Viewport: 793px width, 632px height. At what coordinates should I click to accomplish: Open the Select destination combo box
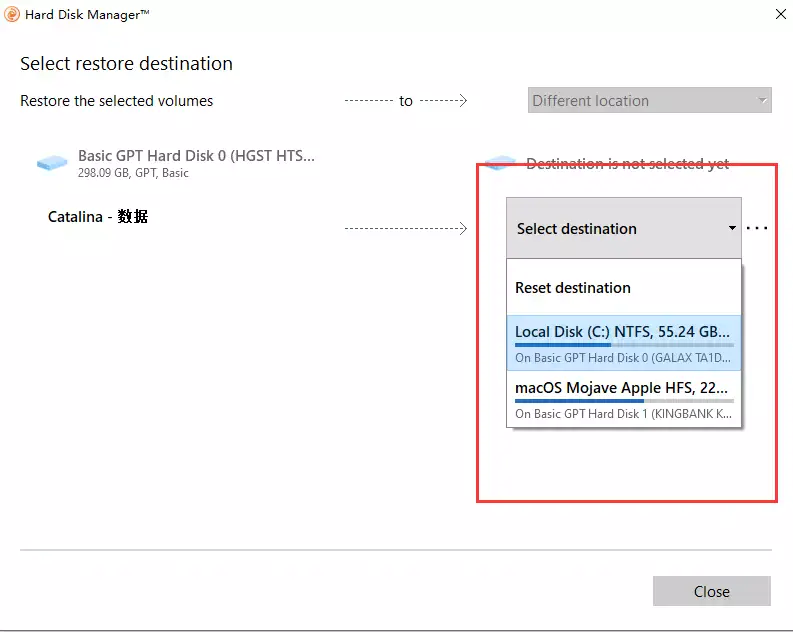point(624,228)
